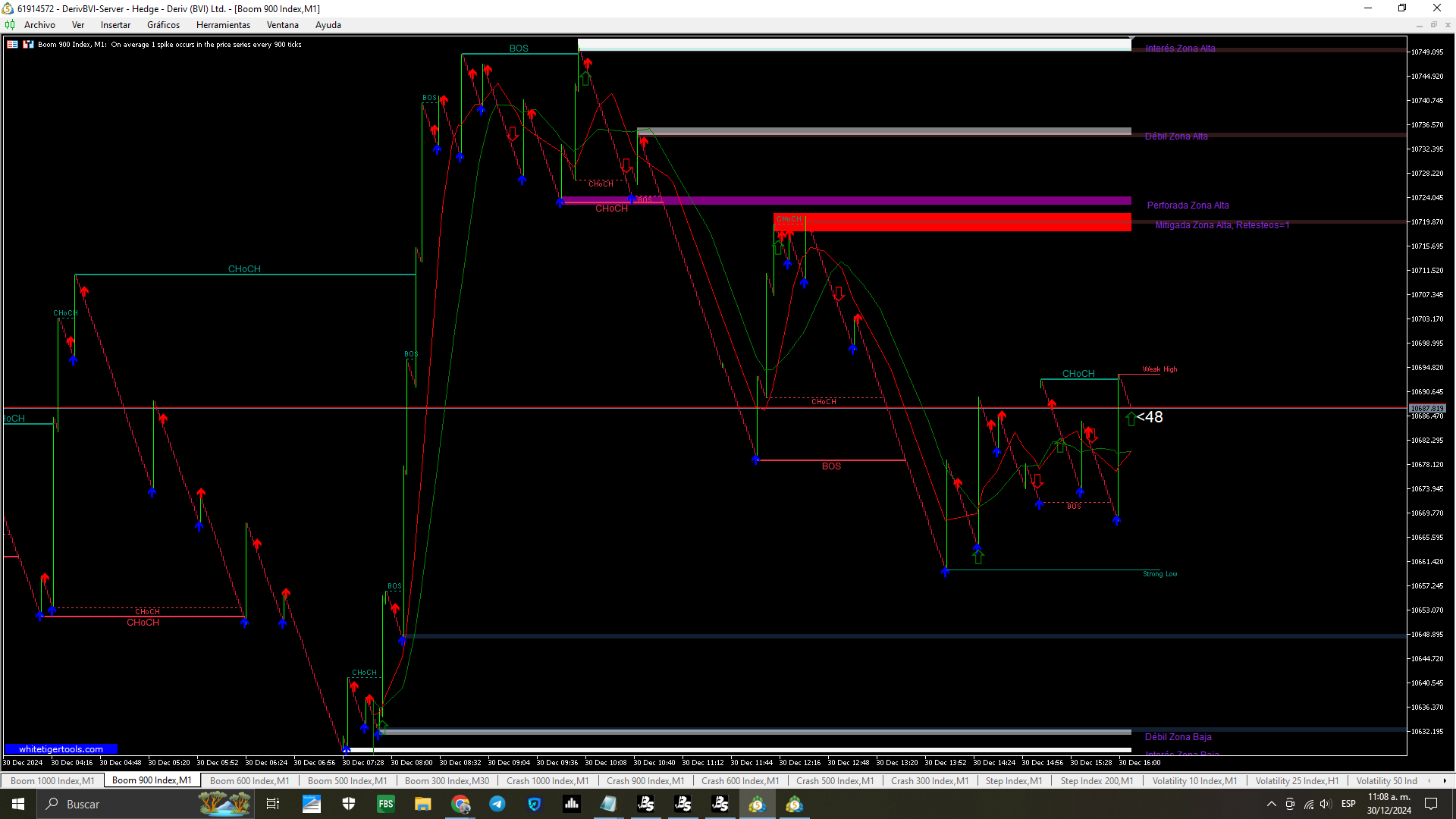
Task: Switch to Crash 1000 Index,M1 tab
Action: click(x=547, y=780)
